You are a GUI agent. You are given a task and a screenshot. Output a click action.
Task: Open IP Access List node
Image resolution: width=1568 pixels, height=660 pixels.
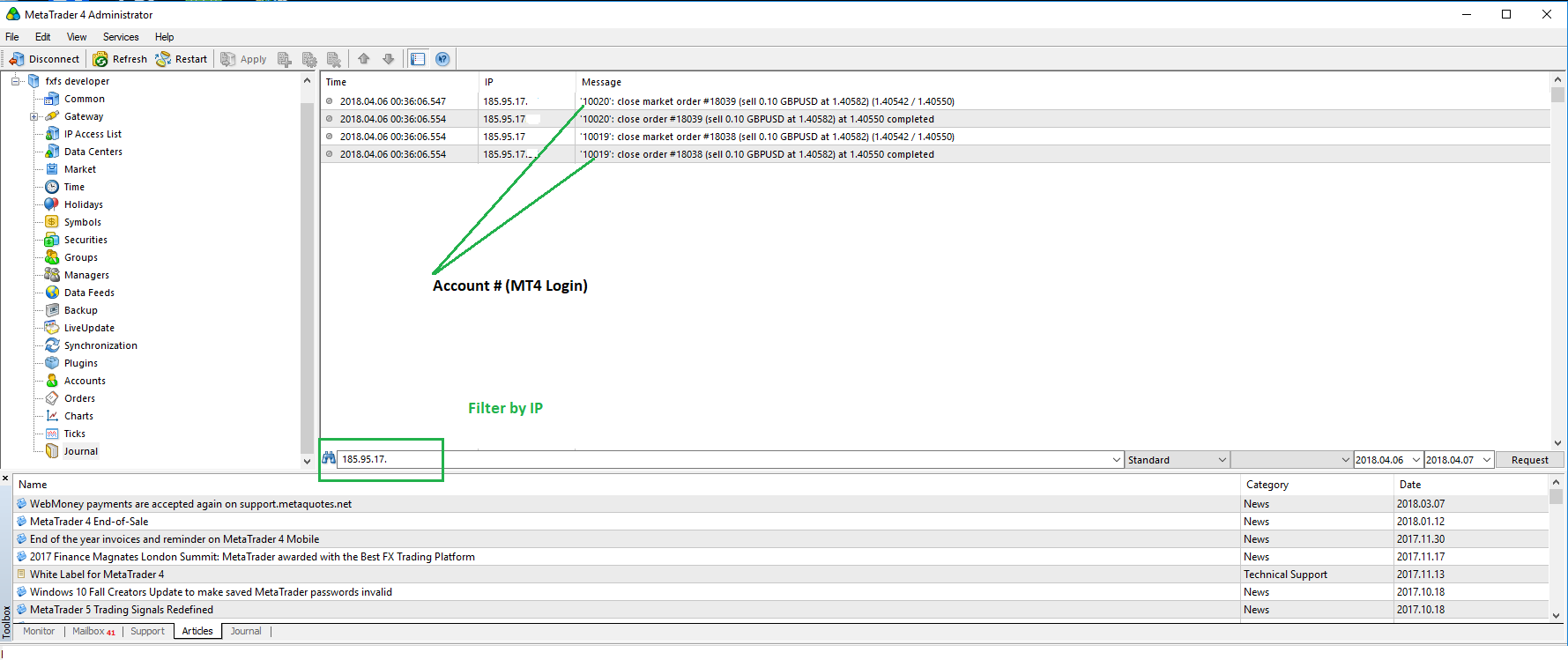coord(93,134)
